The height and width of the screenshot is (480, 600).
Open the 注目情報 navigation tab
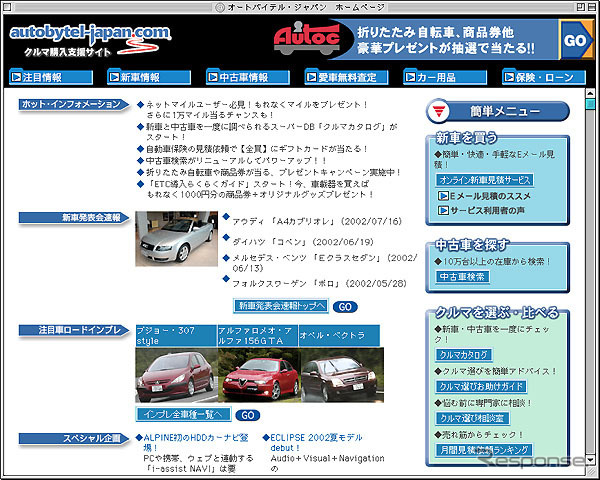point(51,77)
